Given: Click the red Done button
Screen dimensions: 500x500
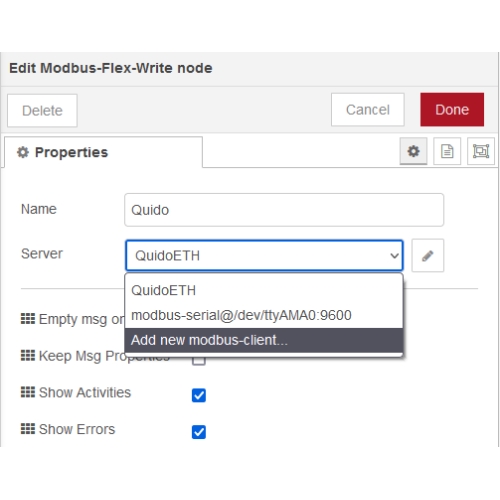Looking at the screenshot, I should pyautogui.click(x=452, y=109).
